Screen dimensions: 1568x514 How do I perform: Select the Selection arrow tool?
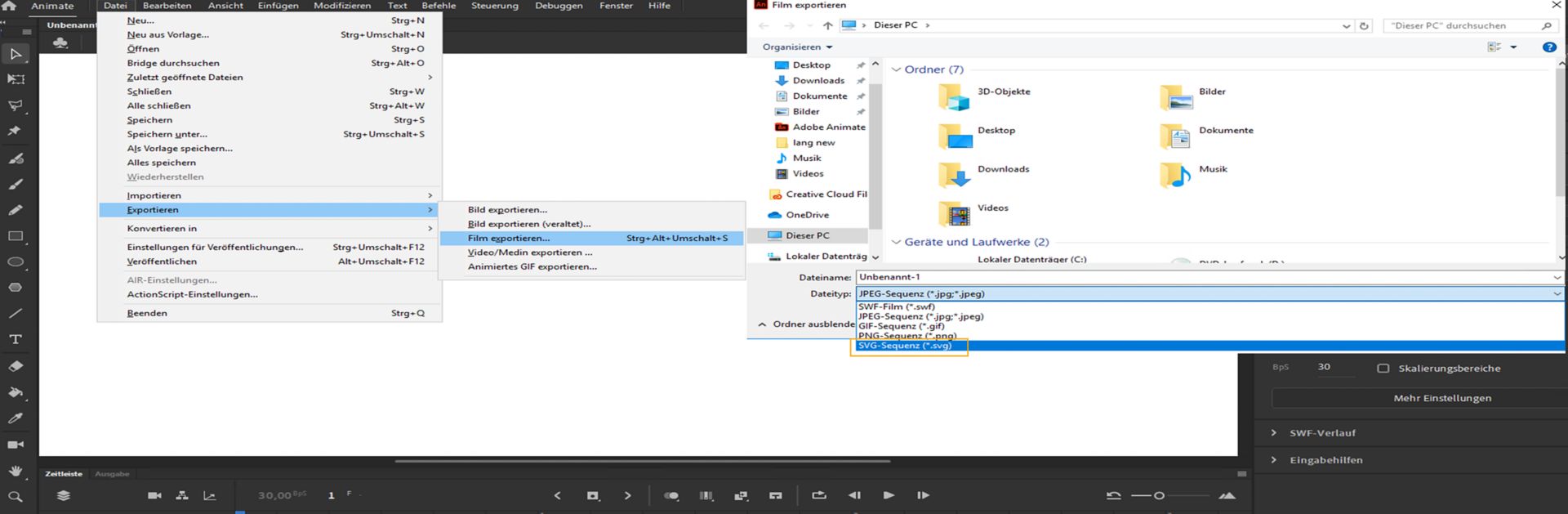[16, 54]
